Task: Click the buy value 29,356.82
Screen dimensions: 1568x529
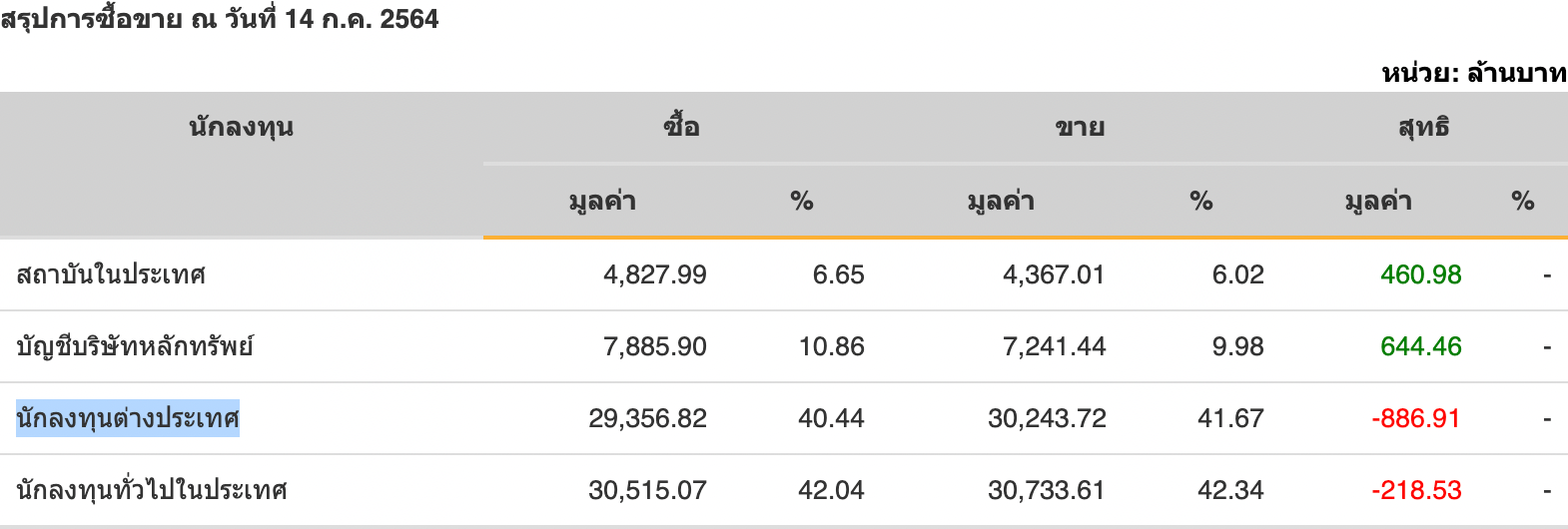Action: point(647,418)
